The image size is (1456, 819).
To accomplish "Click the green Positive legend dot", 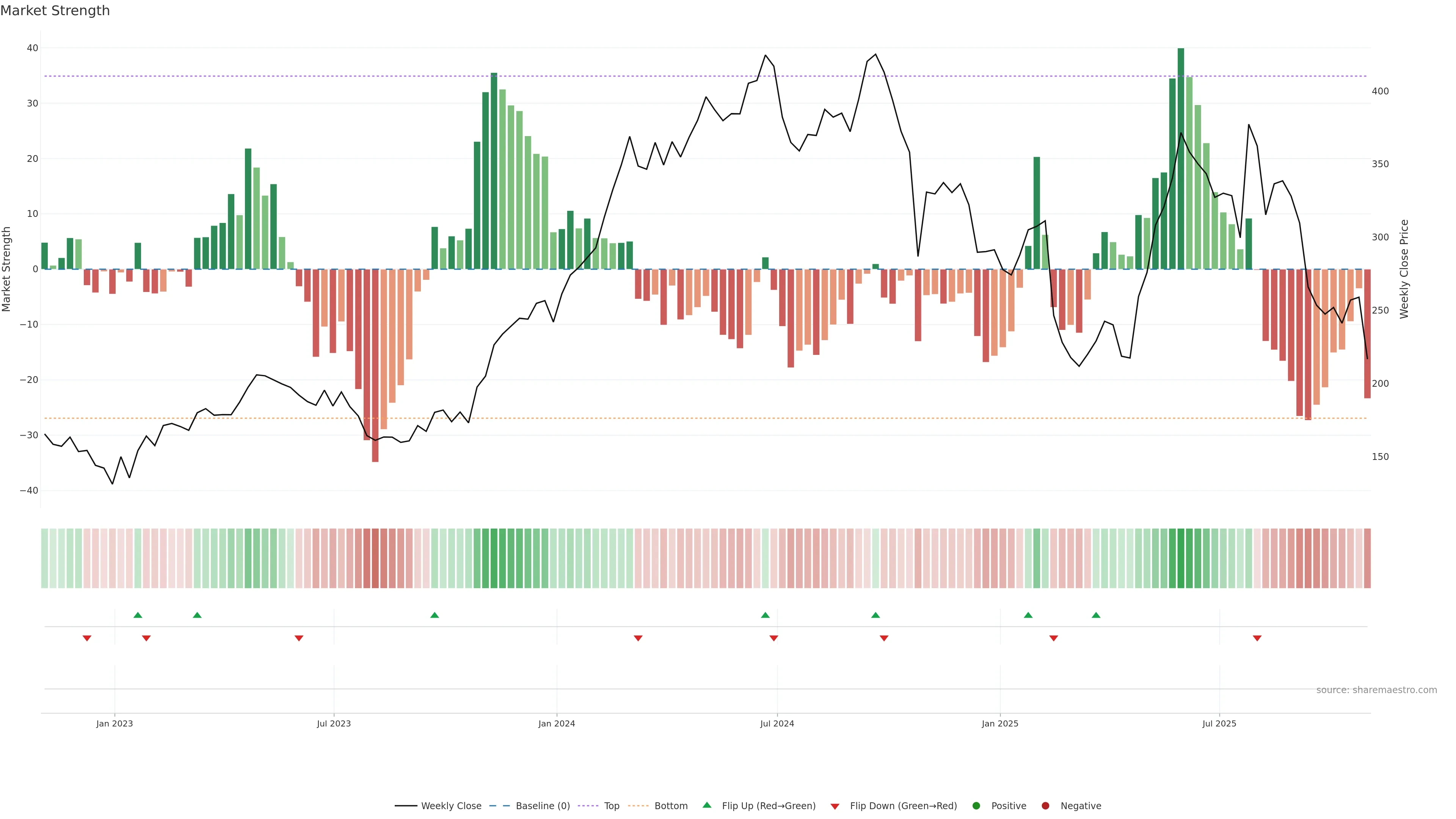I will coord(976,806).
